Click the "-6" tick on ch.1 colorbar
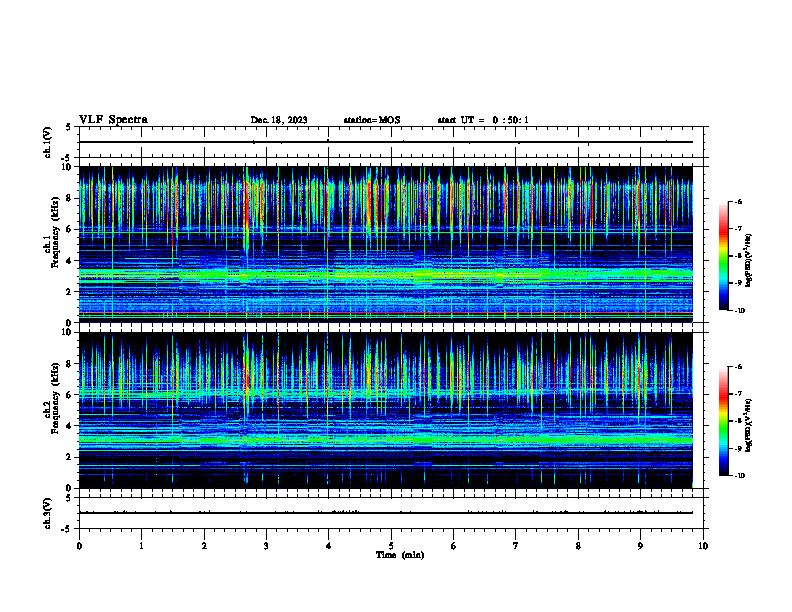 pyautogui.click(x=738, y=201)
